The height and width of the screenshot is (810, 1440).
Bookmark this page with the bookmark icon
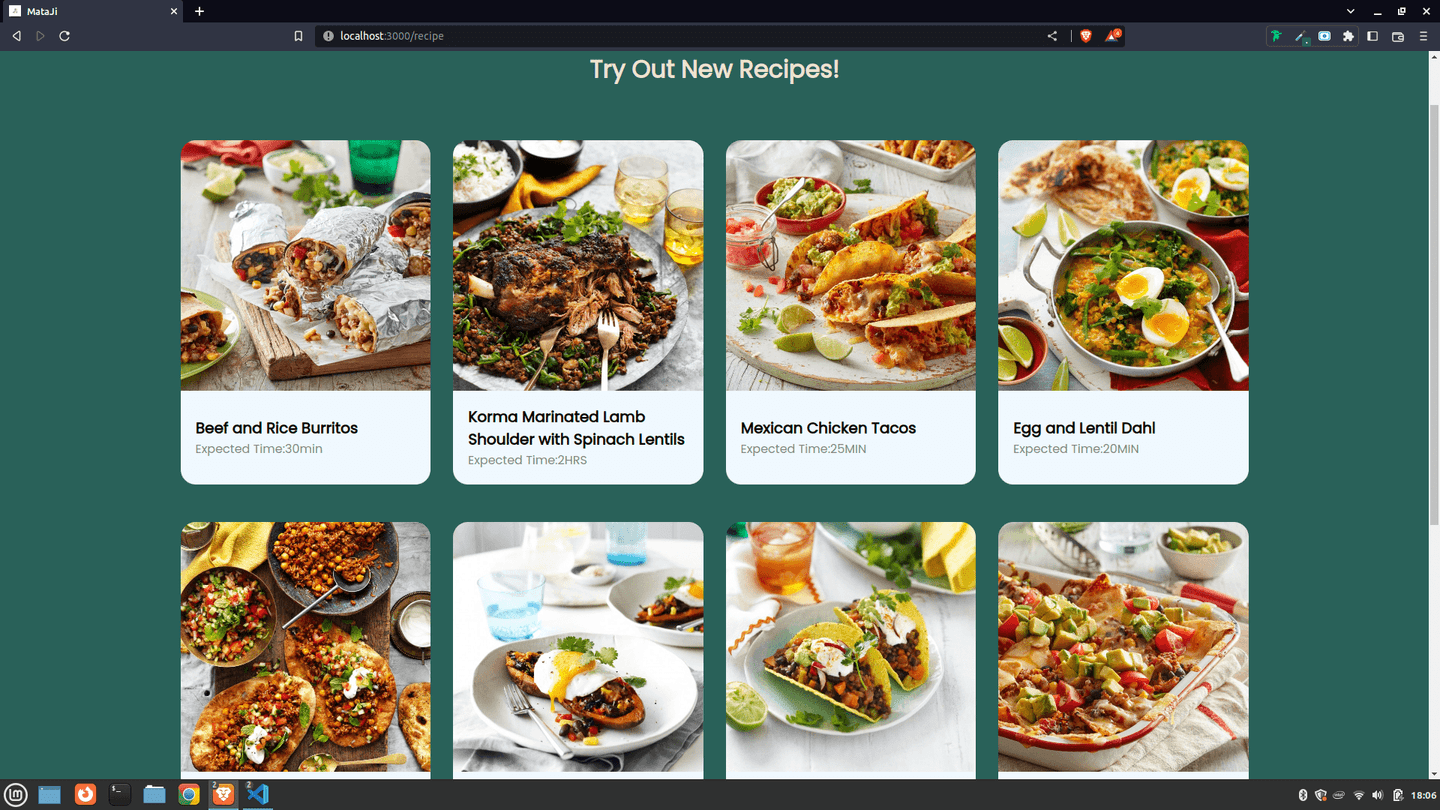click(x=298, y=36)
